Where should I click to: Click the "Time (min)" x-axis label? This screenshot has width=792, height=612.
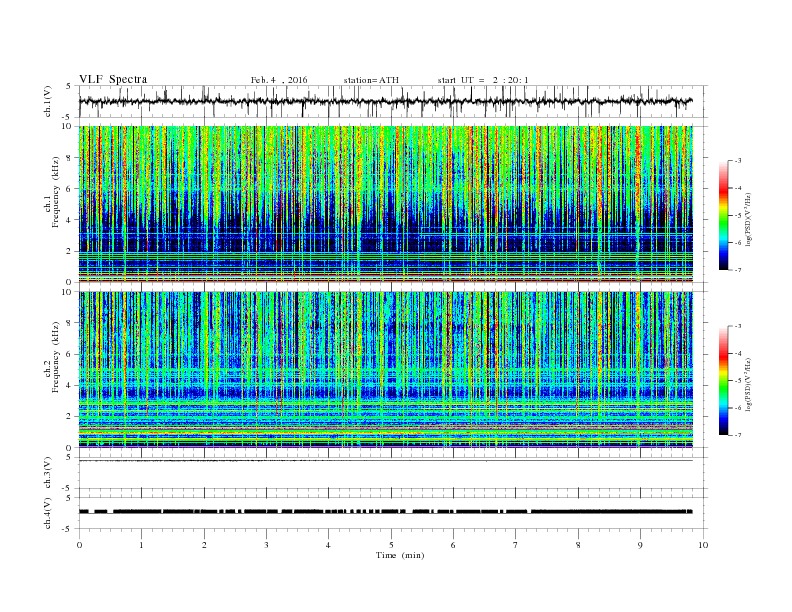click(400, 555)
